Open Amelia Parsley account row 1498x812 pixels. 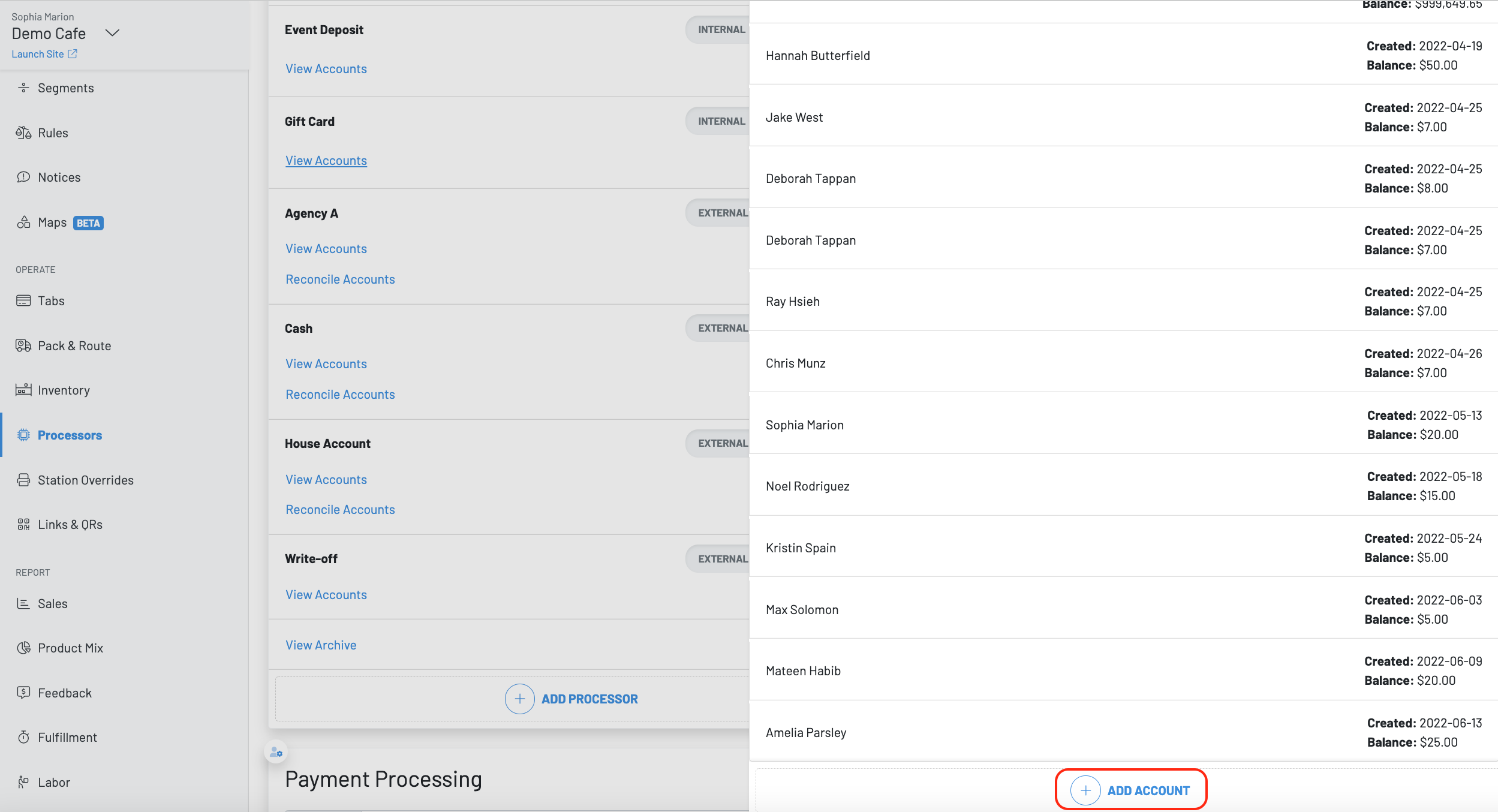pos(806,732)
